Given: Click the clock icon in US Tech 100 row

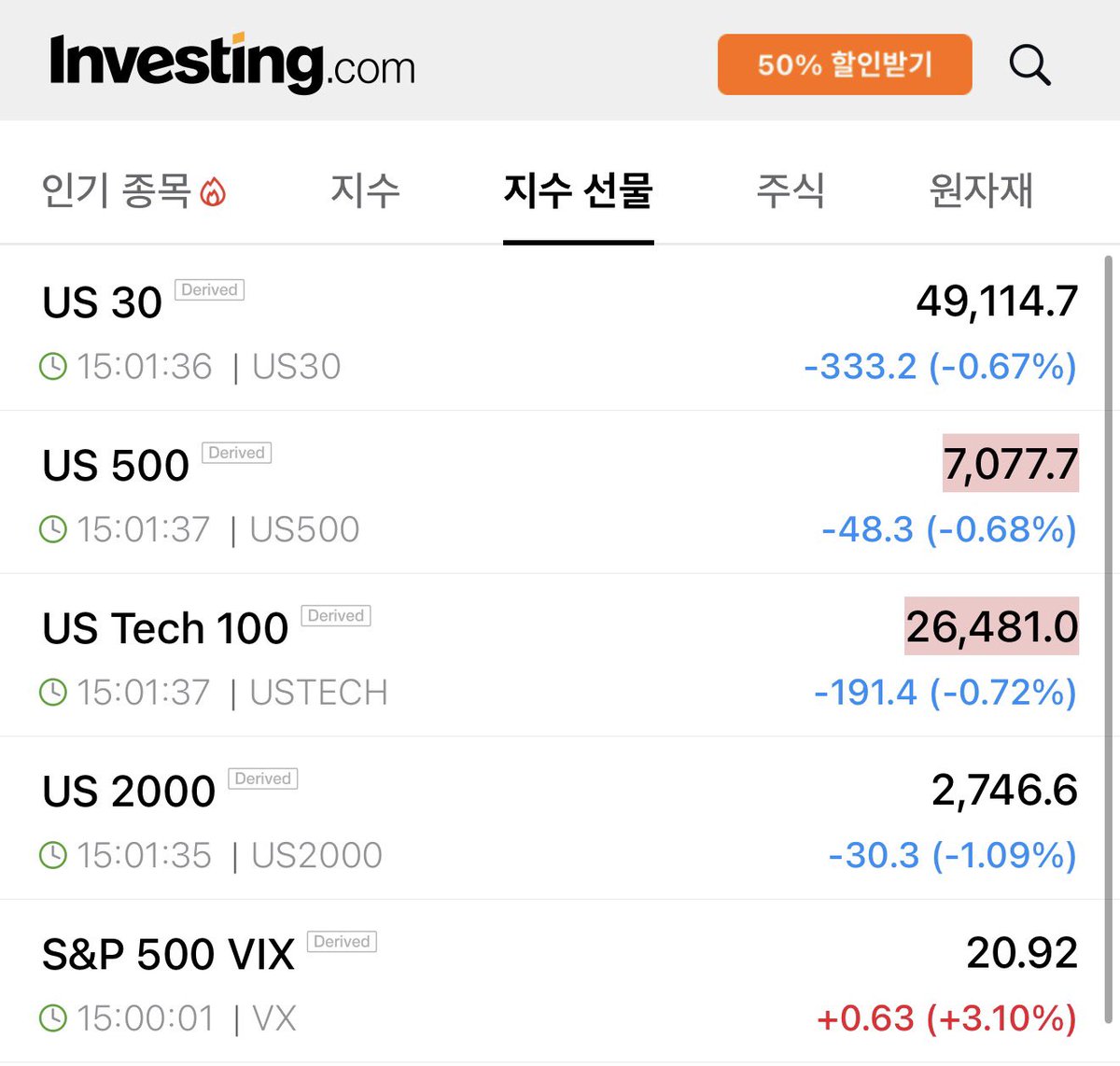Looking at the screenshot, I should click(x=53, y=693).
